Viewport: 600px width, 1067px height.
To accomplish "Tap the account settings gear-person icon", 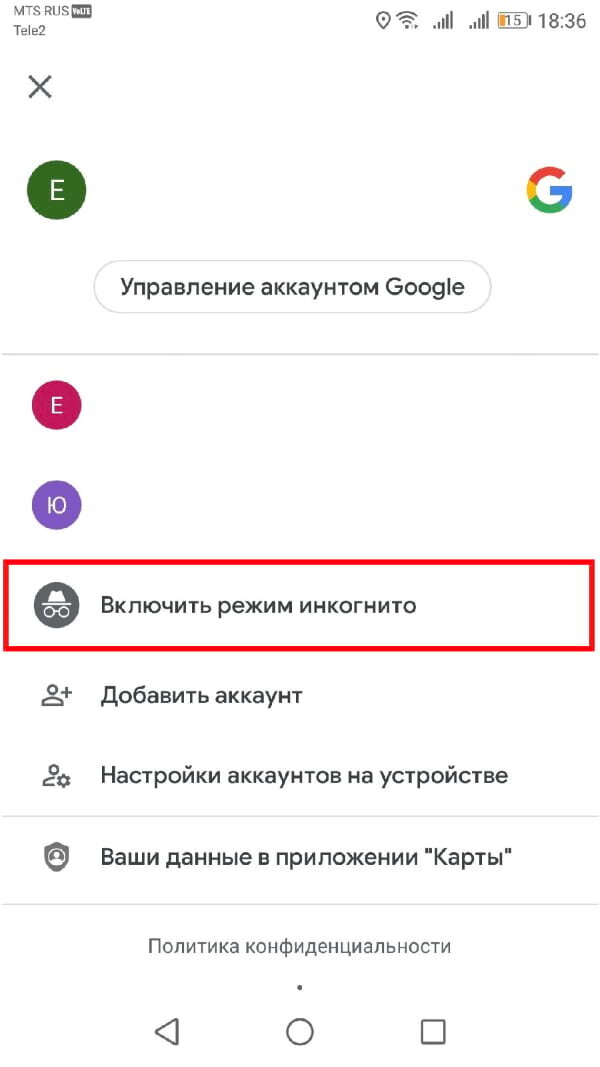I will 57,775.
